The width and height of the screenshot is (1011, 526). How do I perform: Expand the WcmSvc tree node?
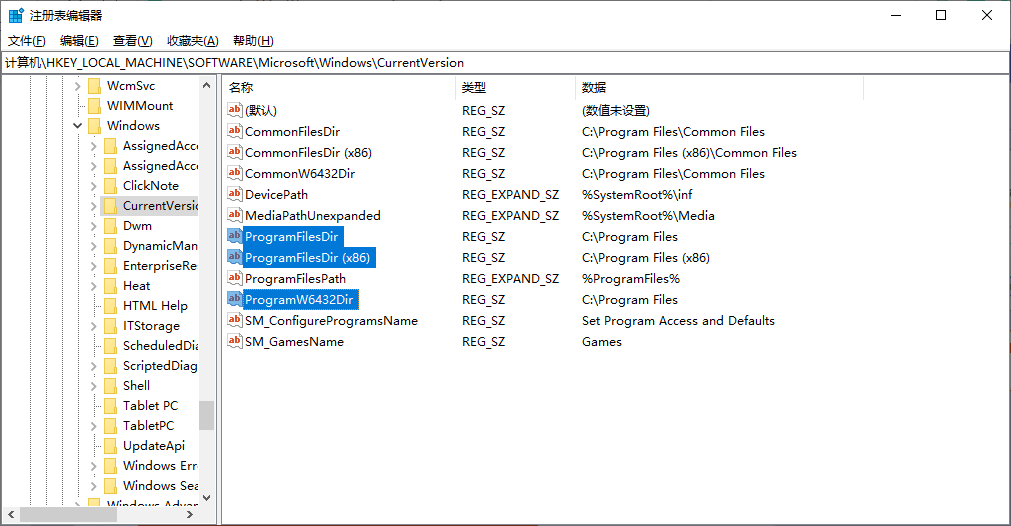point(77,86)
